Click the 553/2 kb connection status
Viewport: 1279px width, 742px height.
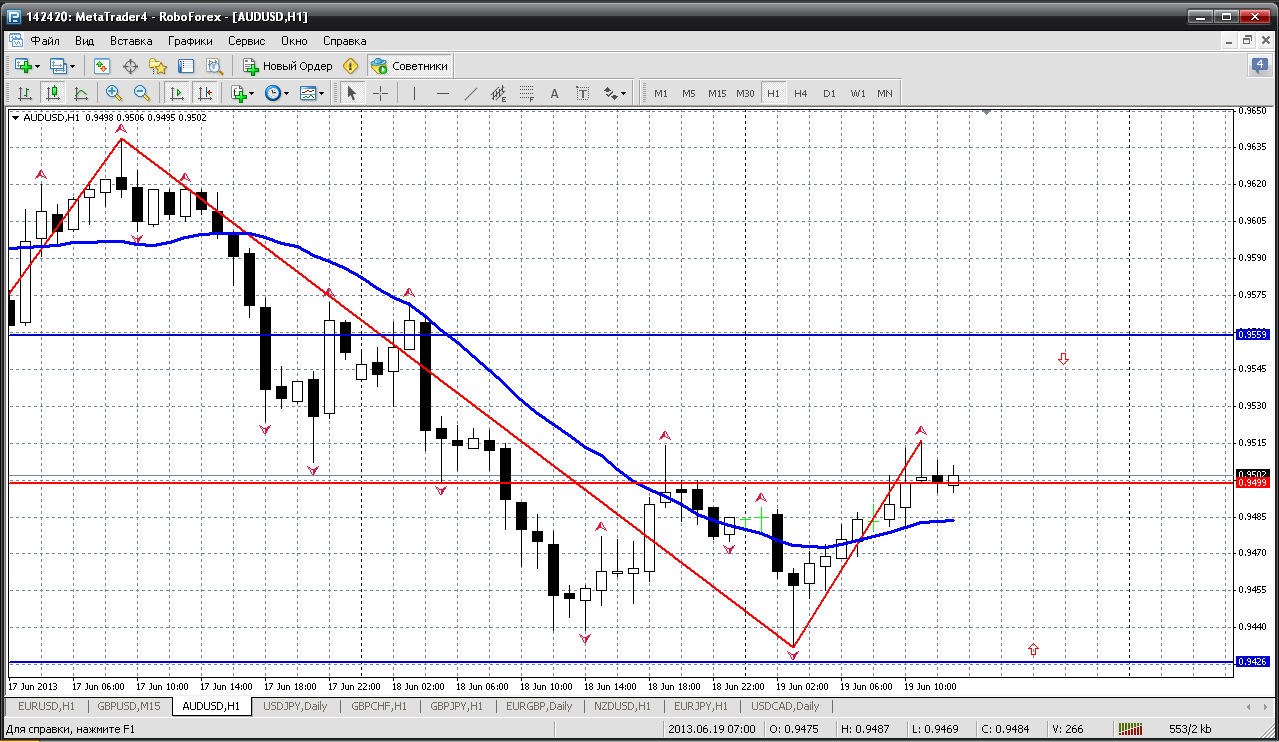1190,729
